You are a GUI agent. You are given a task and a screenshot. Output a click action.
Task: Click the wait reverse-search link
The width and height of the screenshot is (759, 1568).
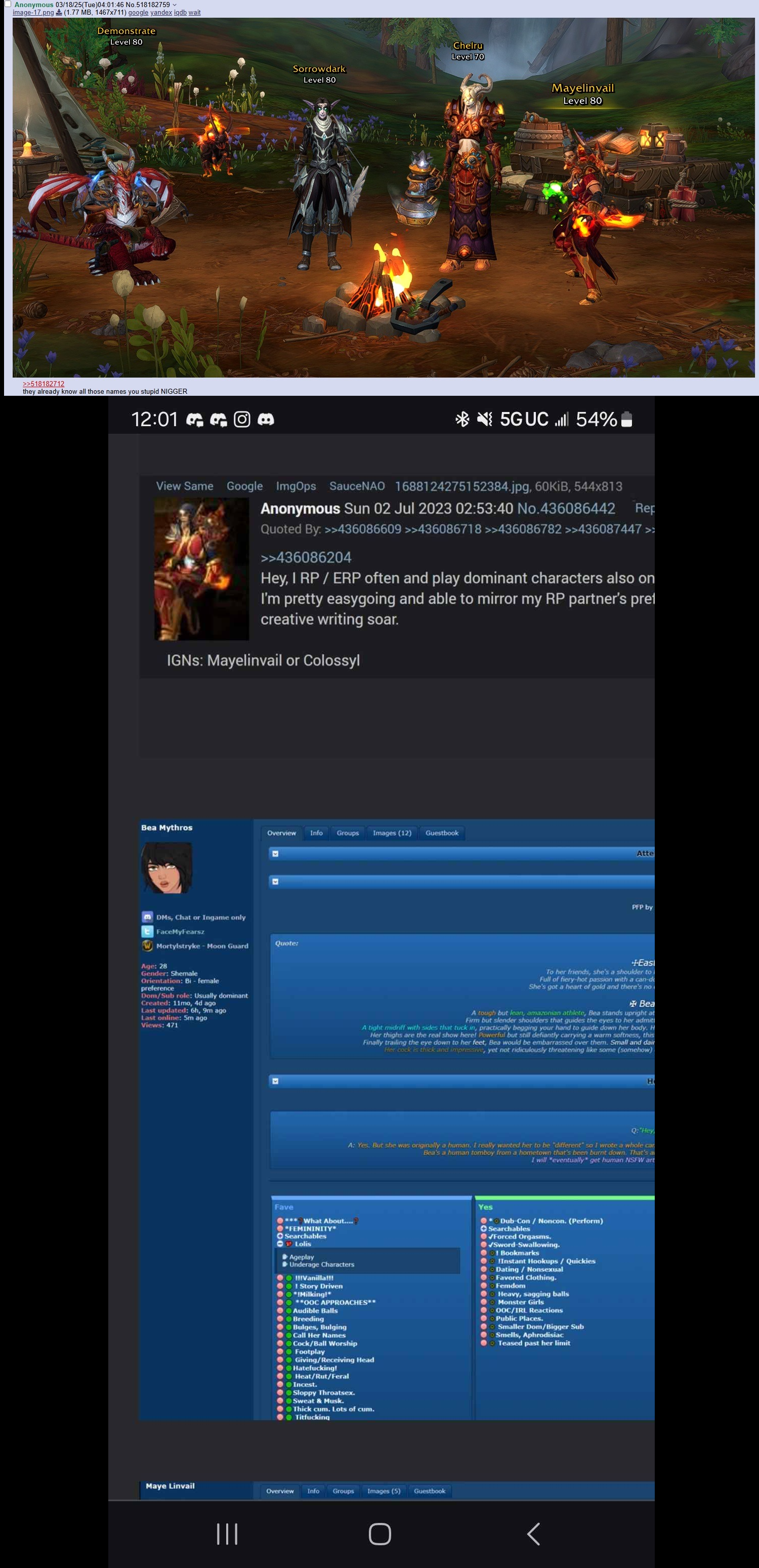195,12
